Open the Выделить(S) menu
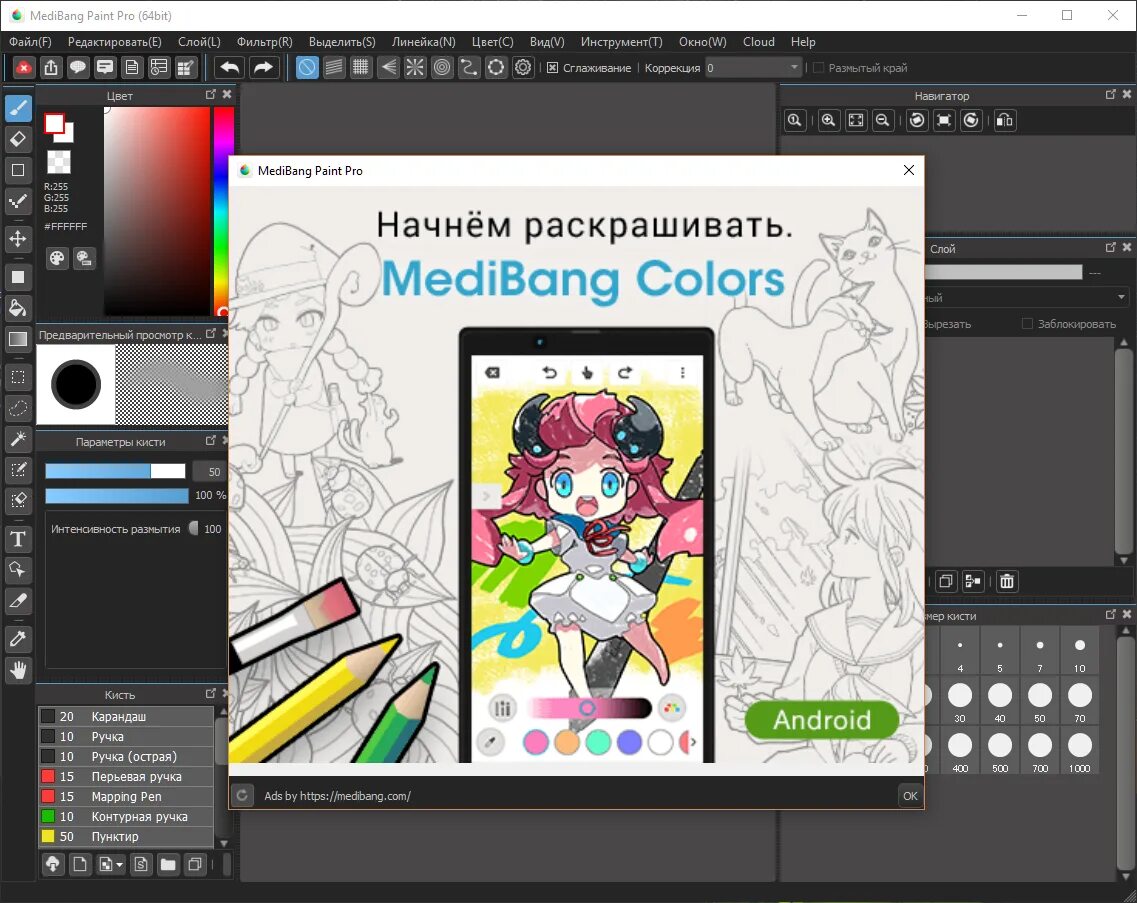 click(x=342, y=42)
